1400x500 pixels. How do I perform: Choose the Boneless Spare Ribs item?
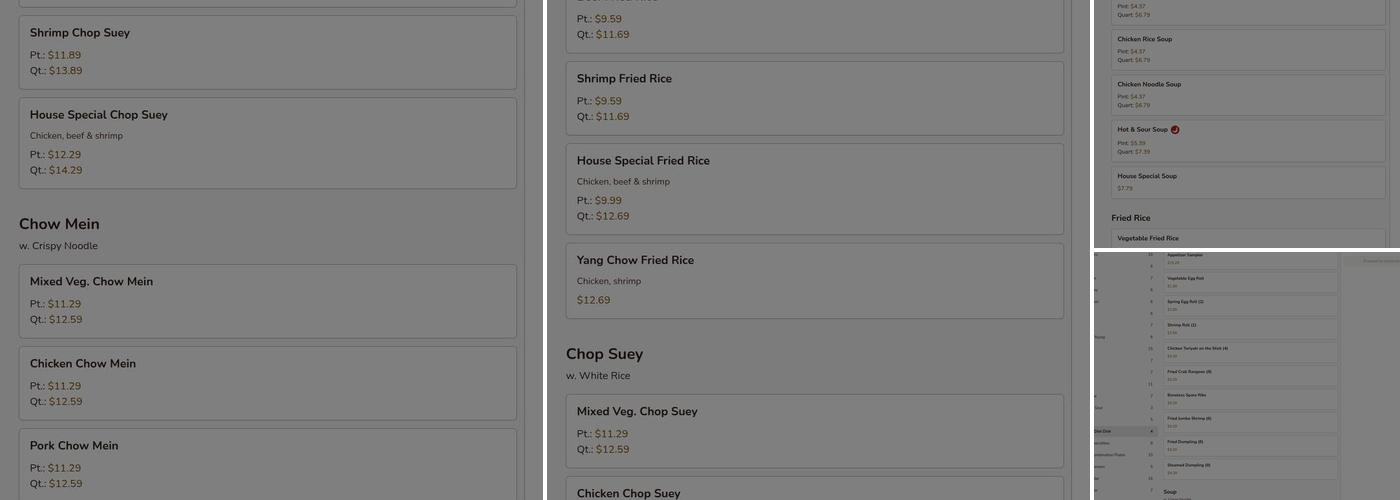click(x=1251, y=399)
